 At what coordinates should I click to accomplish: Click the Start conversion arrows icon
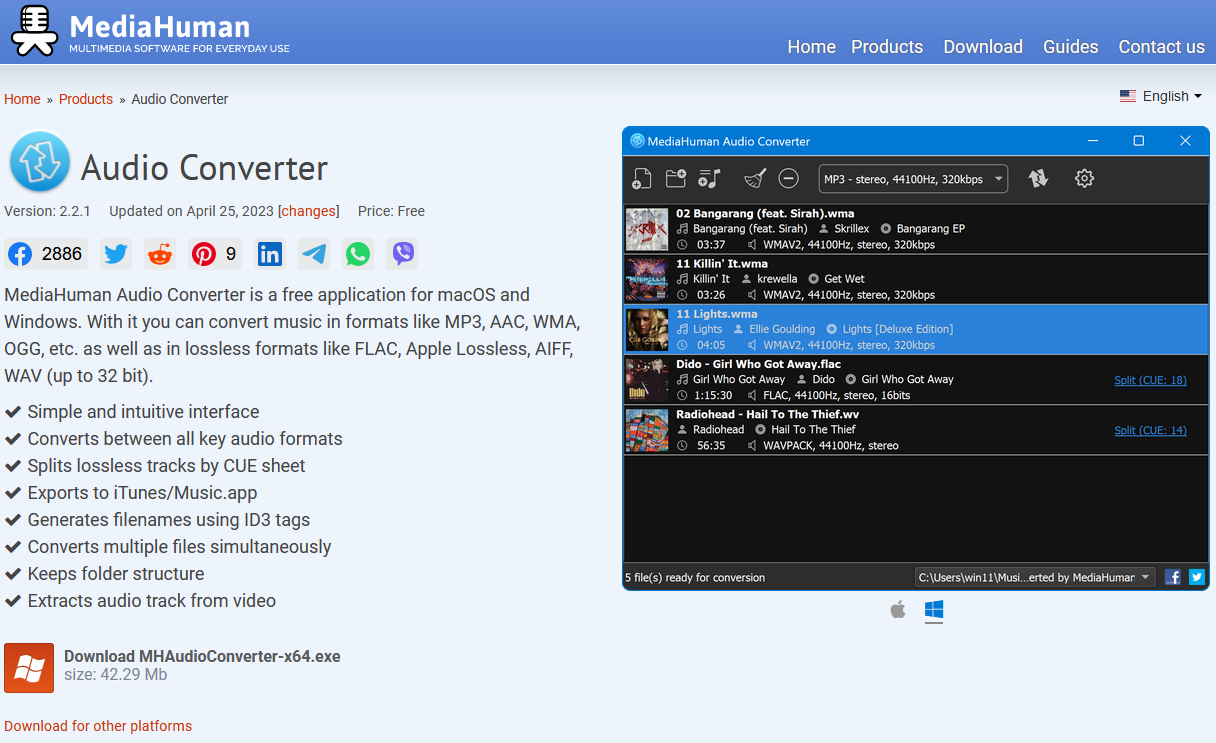1038,179
